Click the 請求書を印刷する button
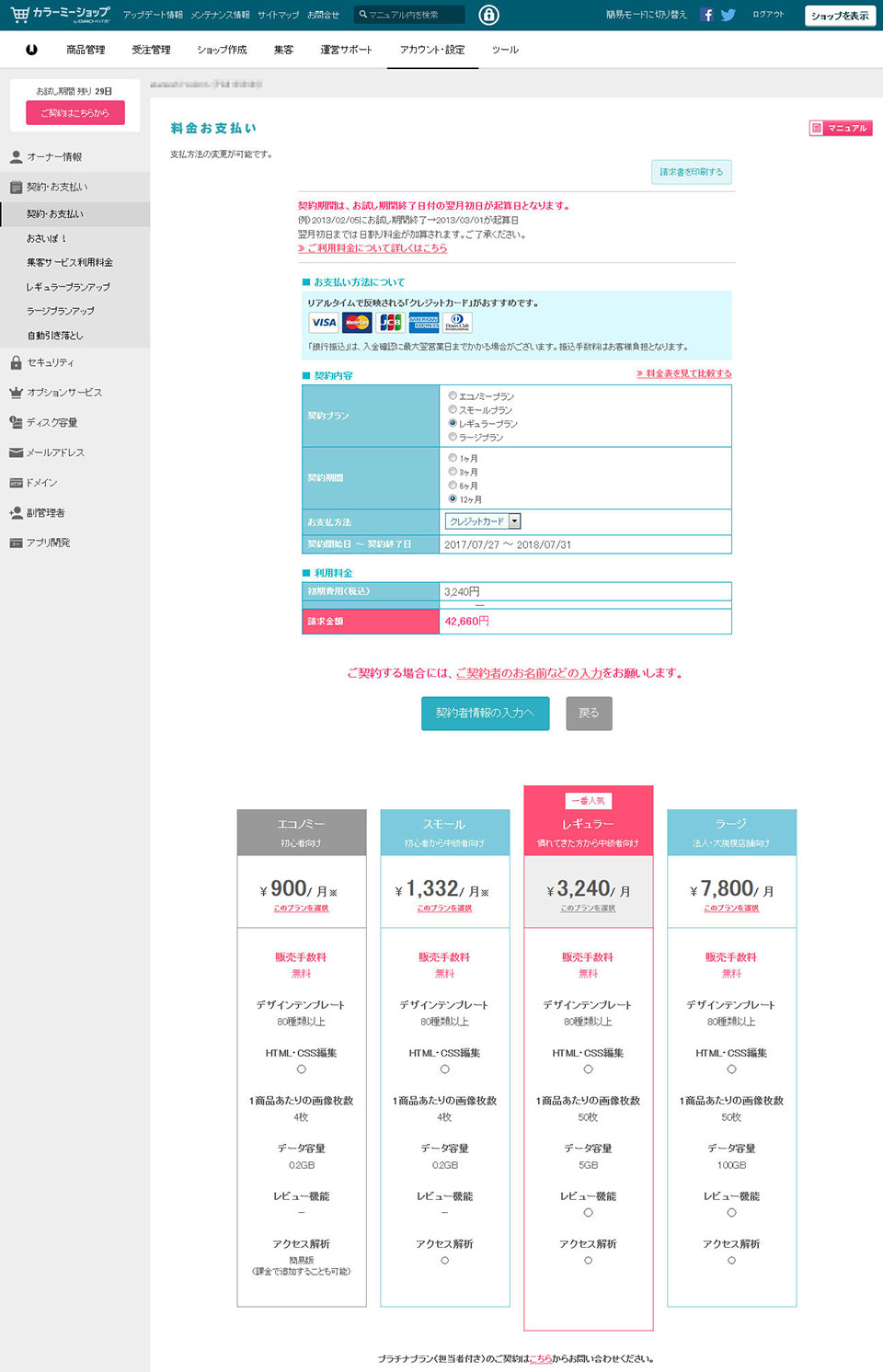The height and width of the screenshot is (1372, 883). click(x=691, y=172)
